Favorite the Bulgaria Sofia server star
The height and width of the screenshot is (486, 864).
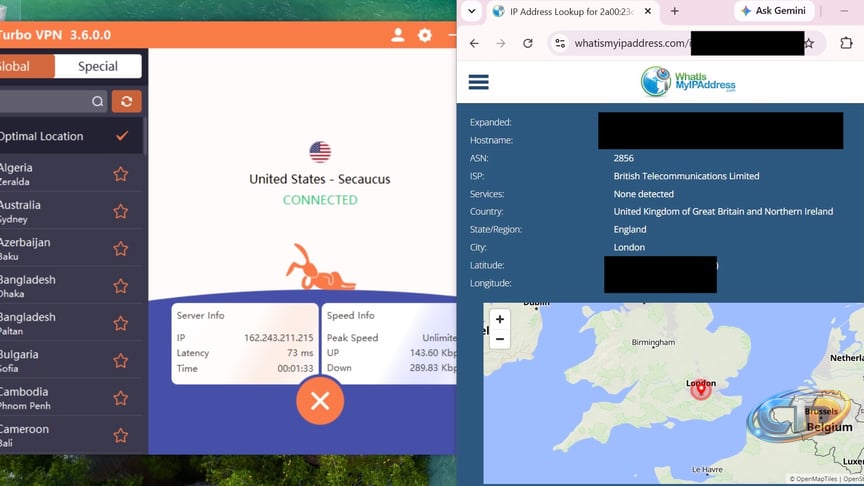click(x=121, y=361)
